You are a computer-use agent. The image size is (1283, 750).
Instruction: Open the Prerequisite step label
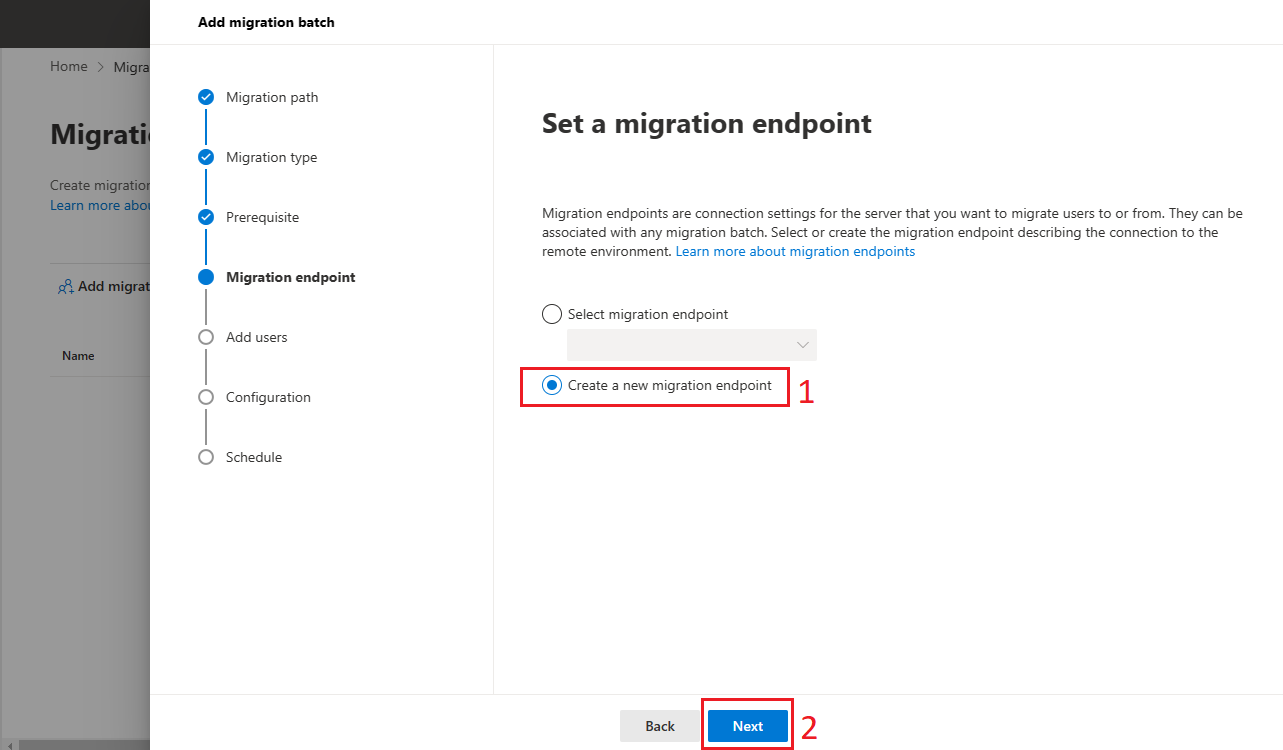pyautogui.click(x=262, y=217)
